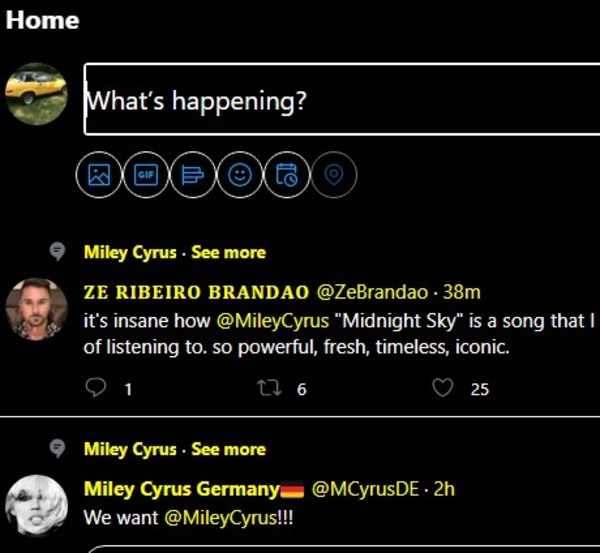
Task: Click See more above Miley Cyrus Germany tweet
Action: [228, 449]
